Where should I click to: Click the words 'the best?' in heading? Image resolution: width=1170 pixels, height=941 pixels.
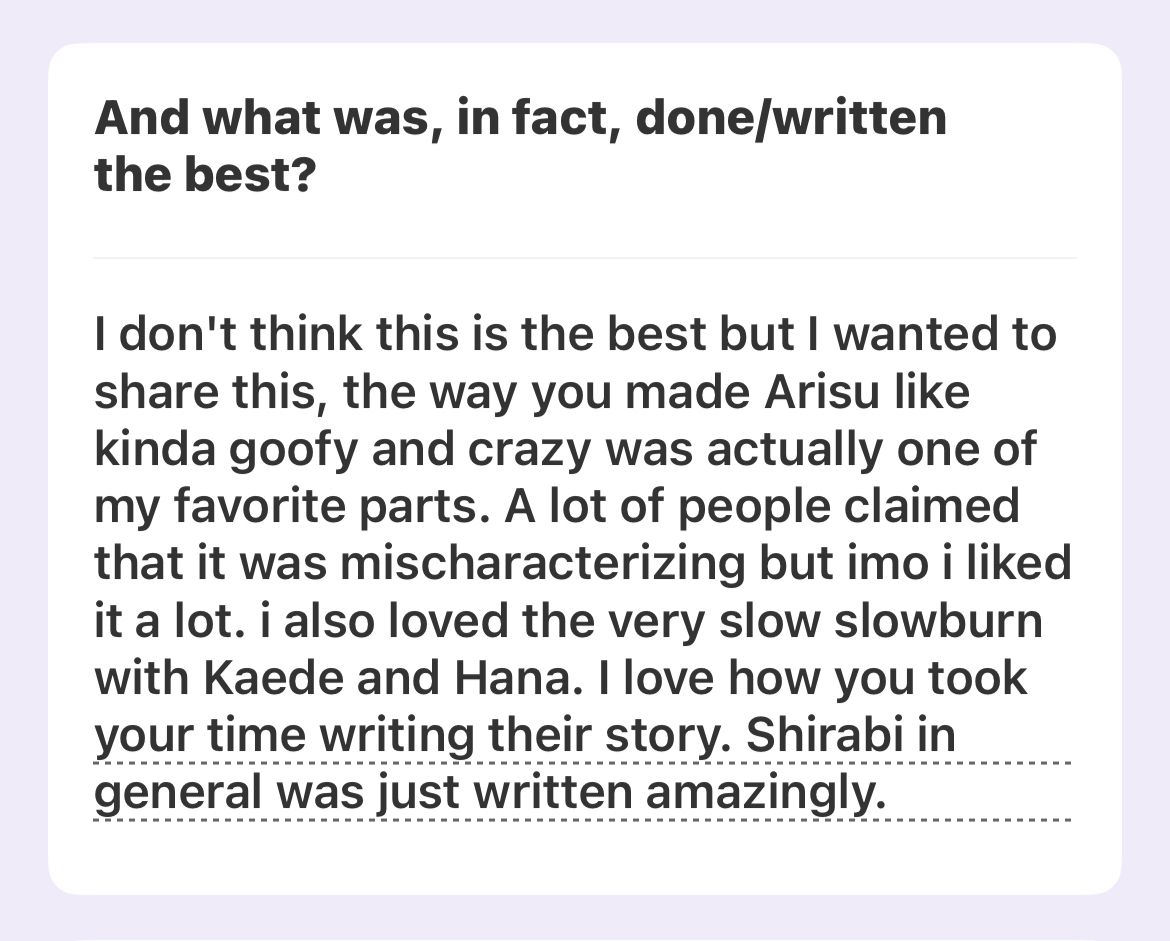(204, 176)
